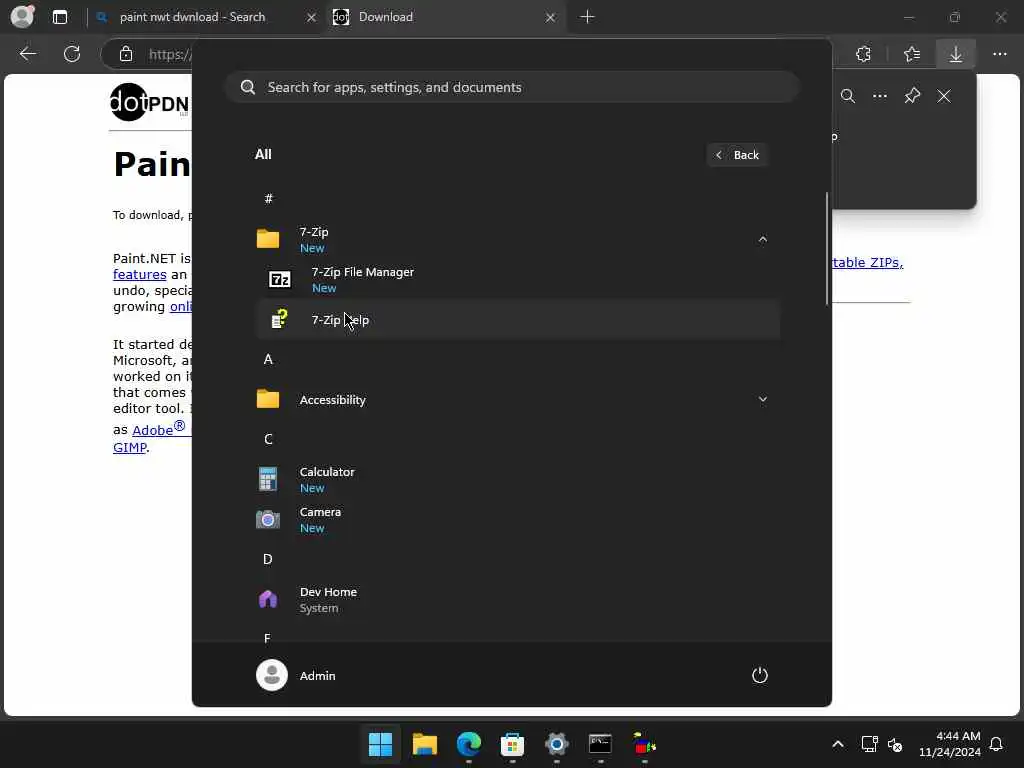Viewport: 1024px width, 768px height.
Task: Launch the Calculator app
Action: coord(517,480)
